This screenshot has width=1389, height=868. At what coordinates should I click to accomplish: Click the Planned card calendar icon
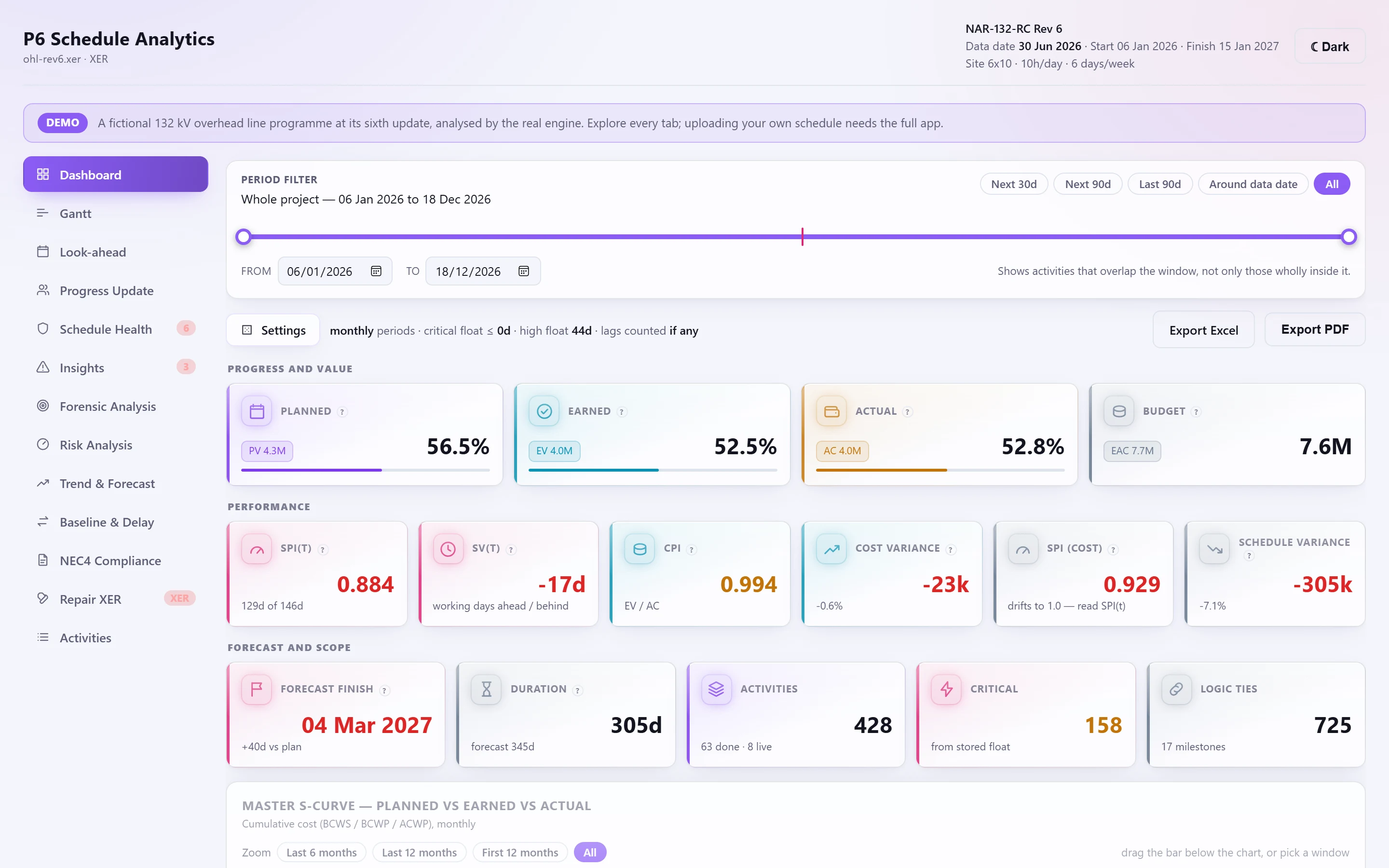click(257, 411)
